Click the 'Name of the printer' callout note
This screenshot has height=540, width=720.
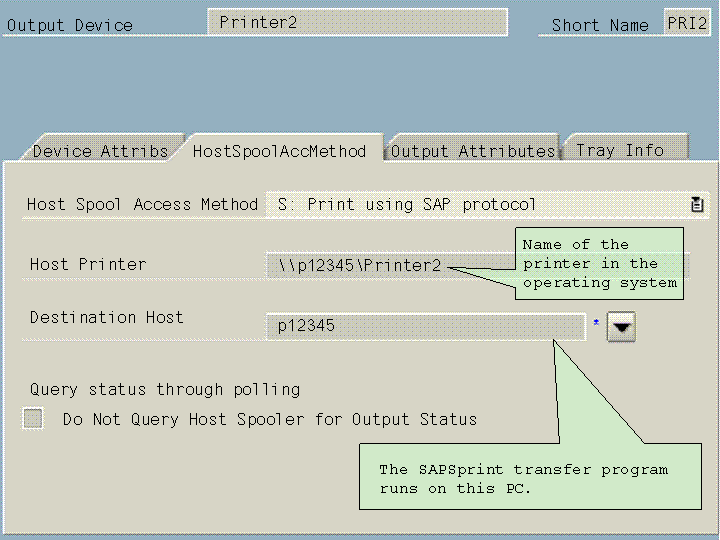(x=602, y=263)
